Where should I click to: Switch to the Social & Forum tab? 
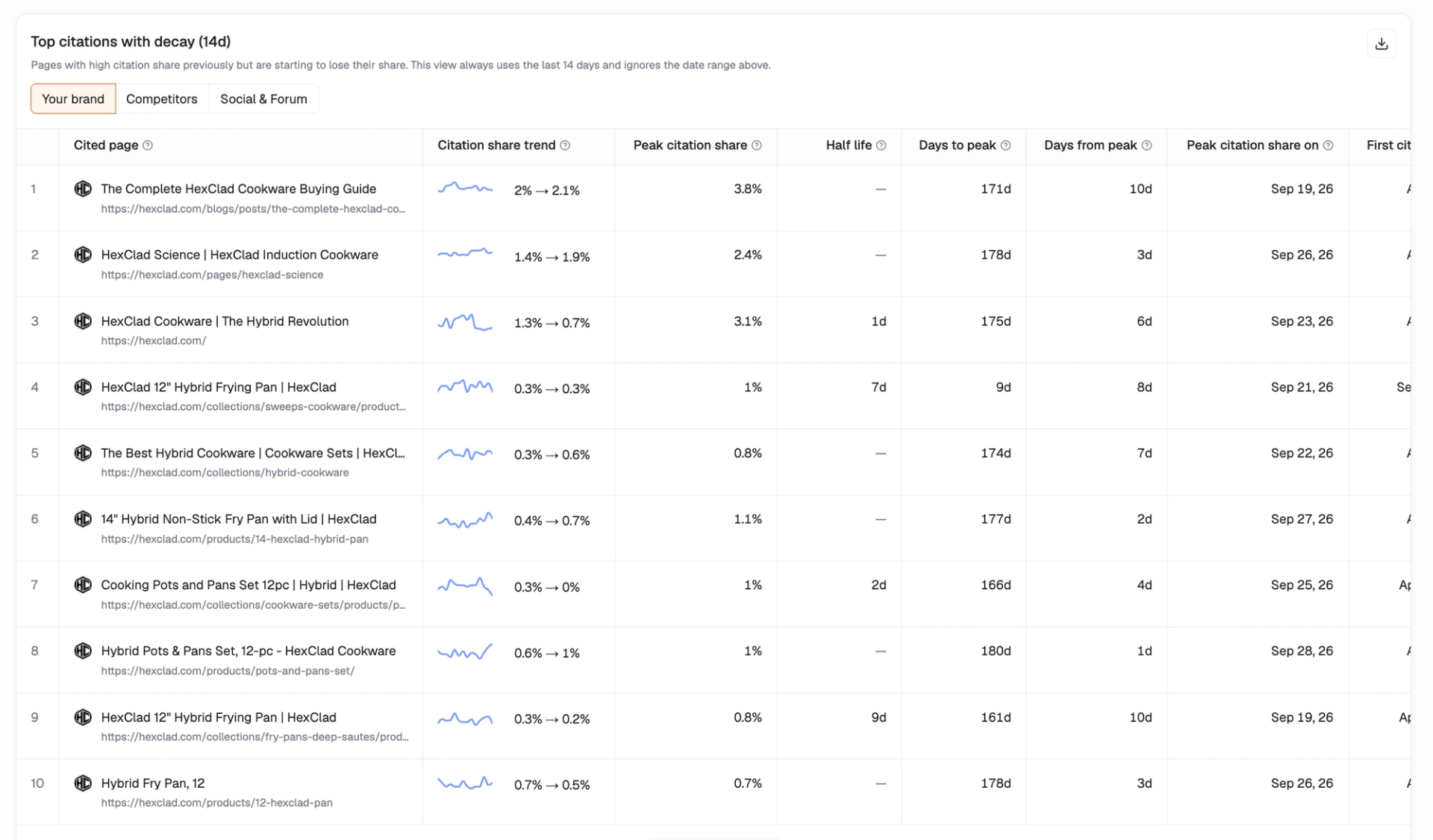263,98
